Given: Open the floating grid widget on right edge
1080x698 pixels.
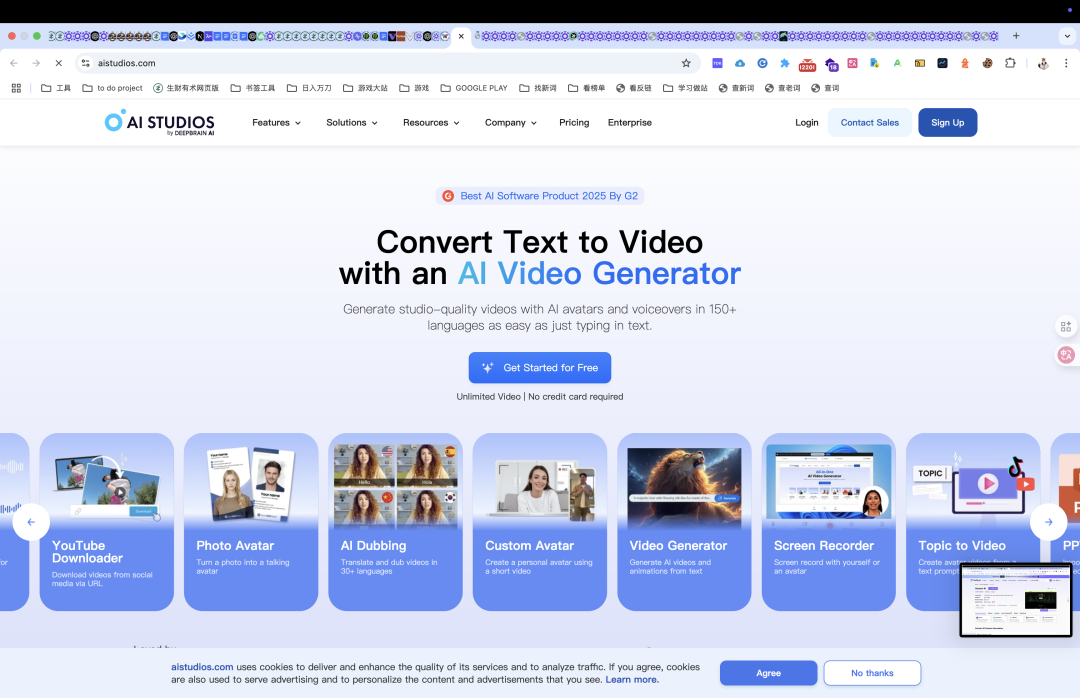Looking at the screenshot, I should 1066,327.
